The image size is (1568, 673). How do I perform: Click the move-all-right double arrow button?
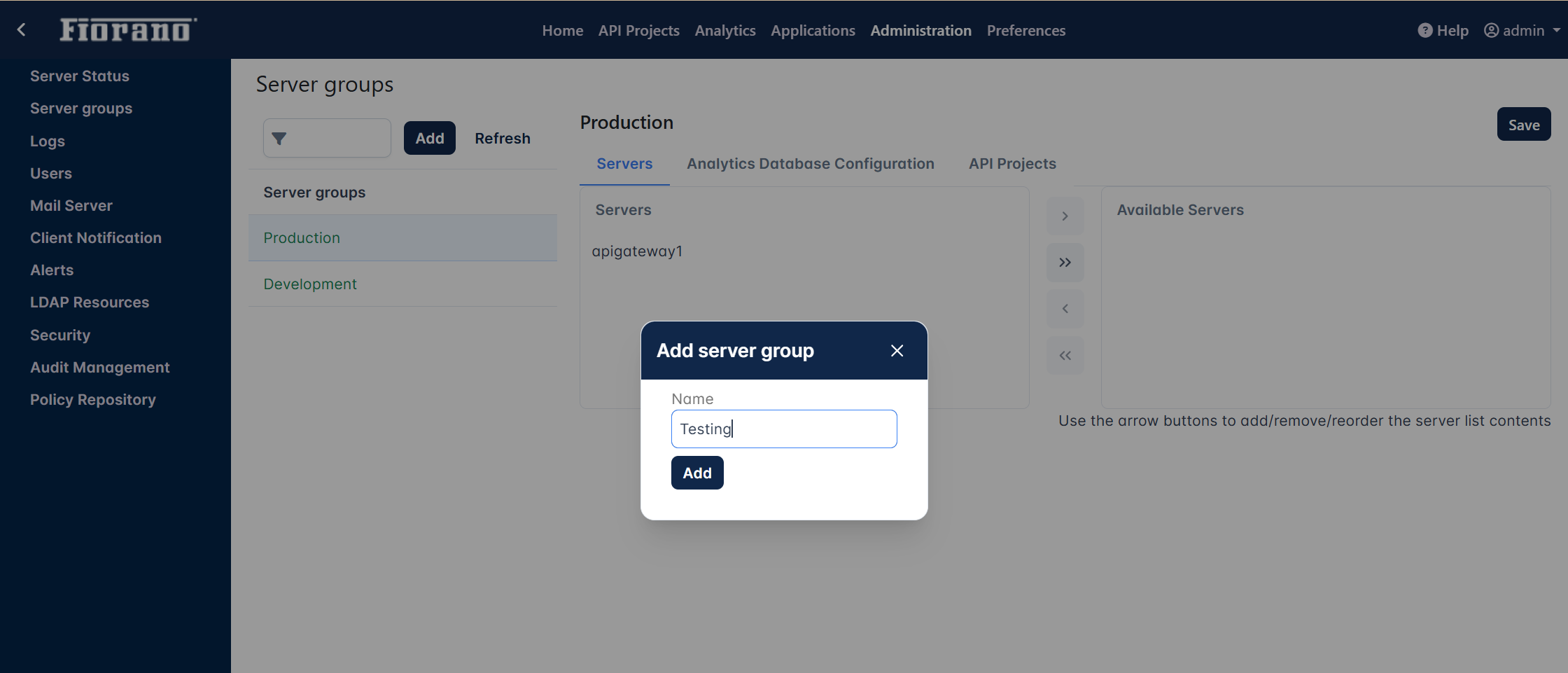point(1065,263)
